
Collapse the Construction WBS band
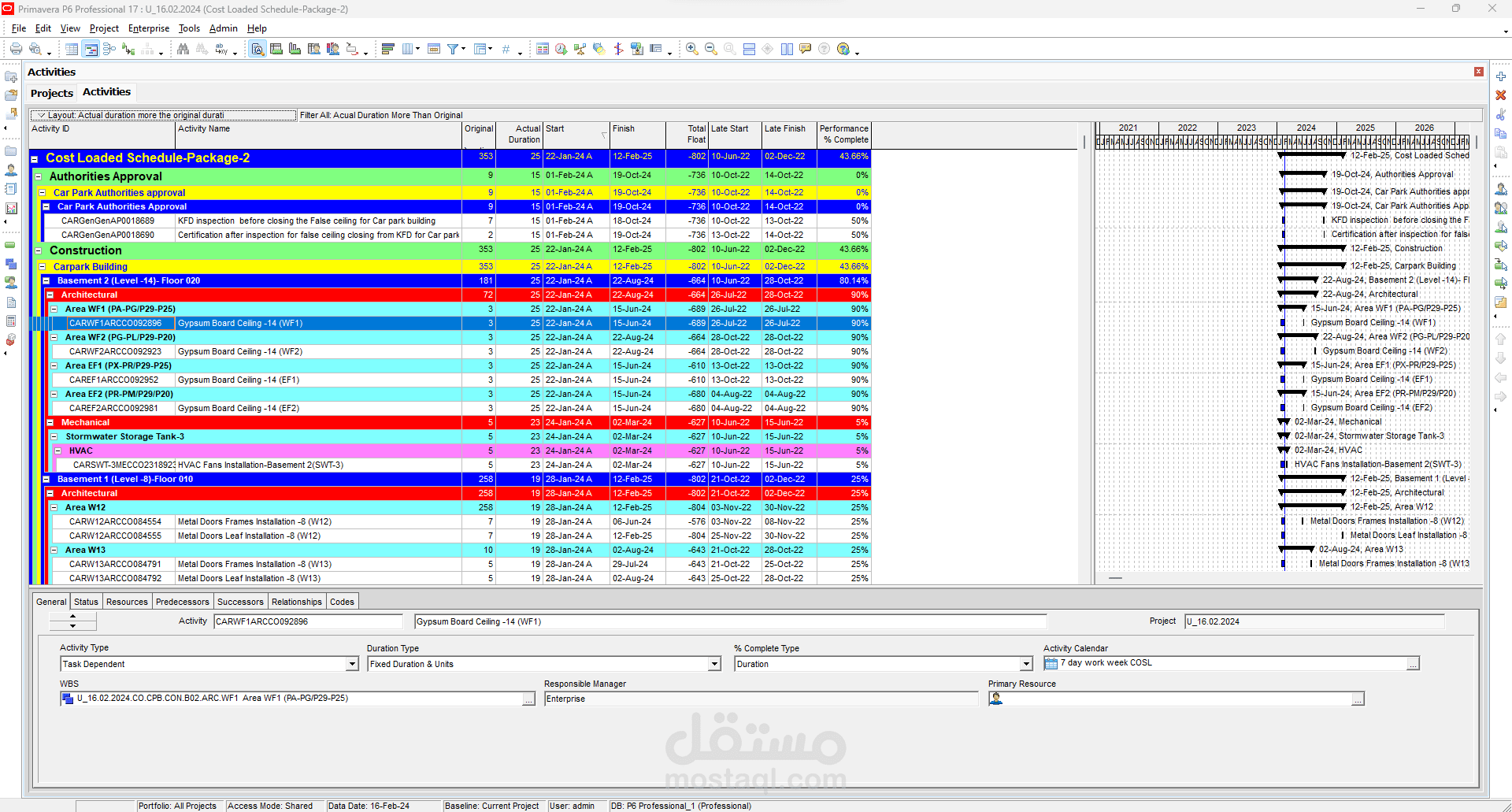point(38,251)
